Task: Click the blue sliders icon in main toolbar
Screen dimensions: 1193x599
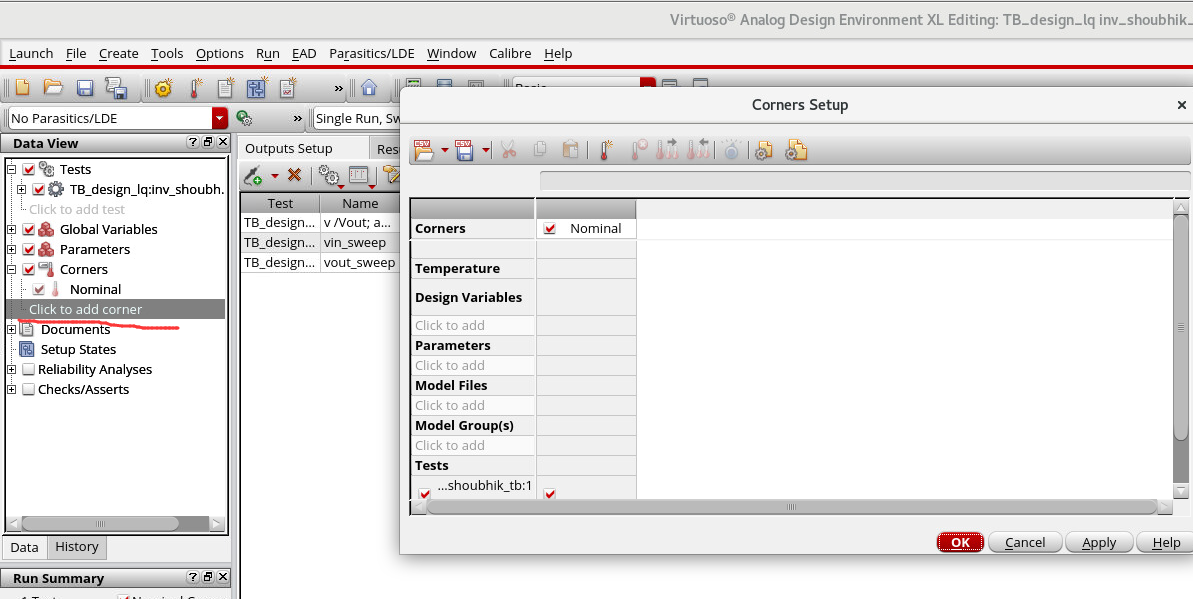Action: pyautogui.click(x=256, y=88)
